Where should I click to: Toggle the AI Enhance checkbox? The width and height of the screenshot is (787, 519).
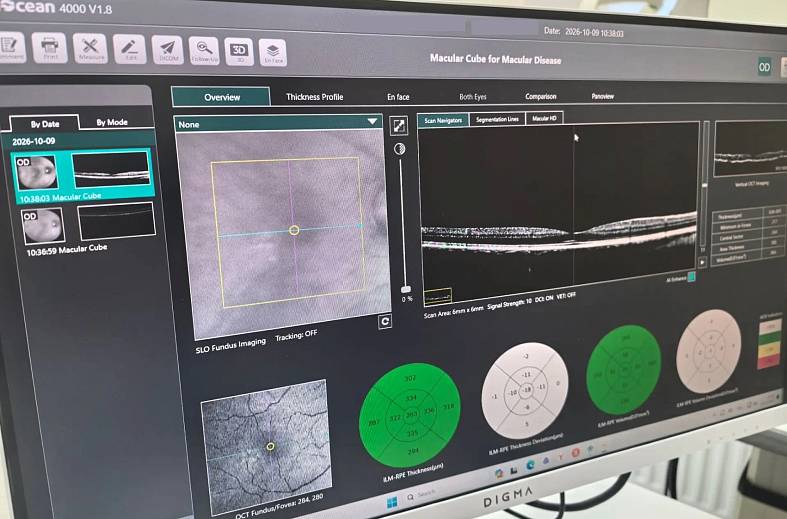(691, 277)
